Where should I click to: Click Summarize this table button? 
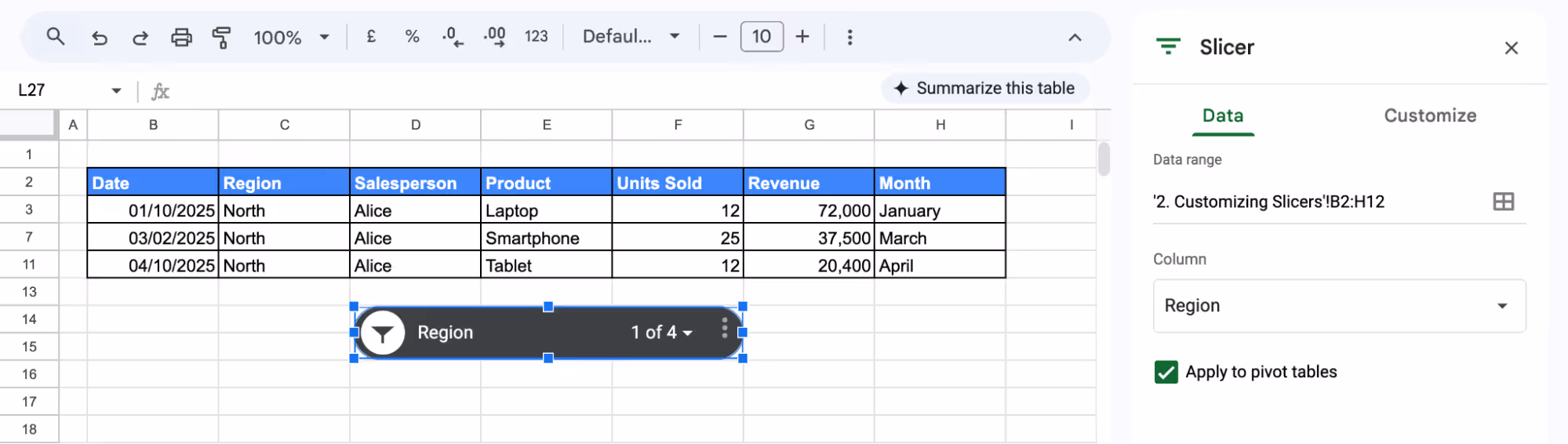click(985, 88)
